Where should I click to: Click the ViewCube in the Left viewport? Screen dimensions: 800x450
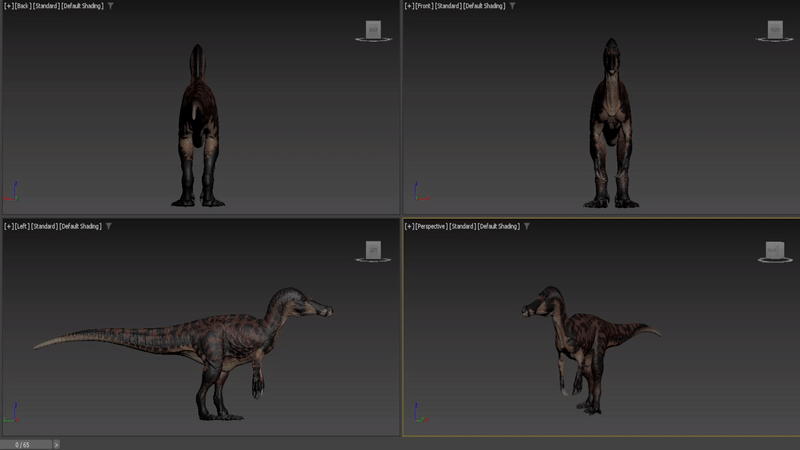[x=373, y=251]
